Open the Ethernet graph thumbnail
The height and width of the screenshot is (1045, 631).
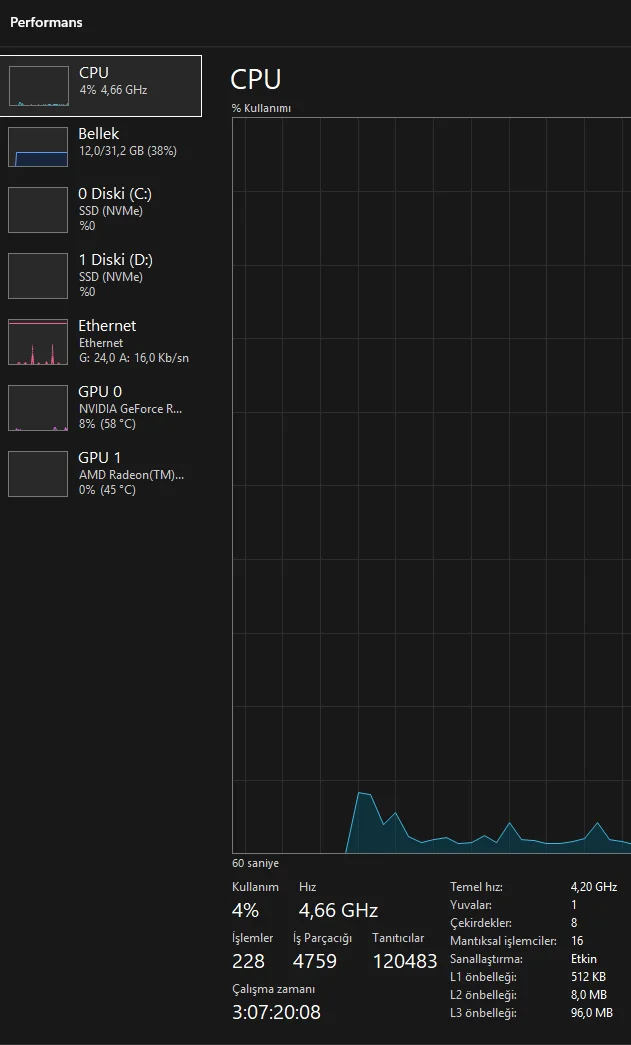point(38,342)
